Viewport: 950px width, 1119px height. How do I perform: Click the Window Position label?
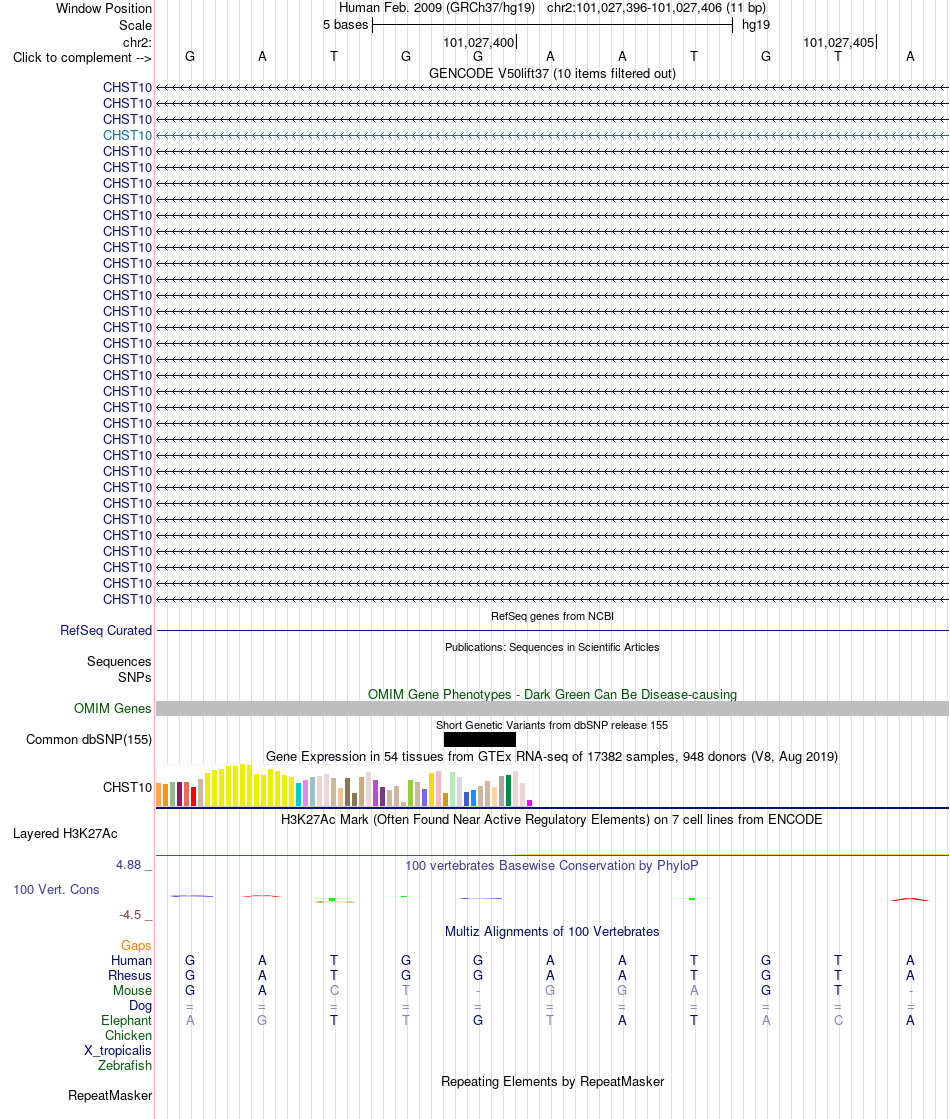[x=103, y=9]
